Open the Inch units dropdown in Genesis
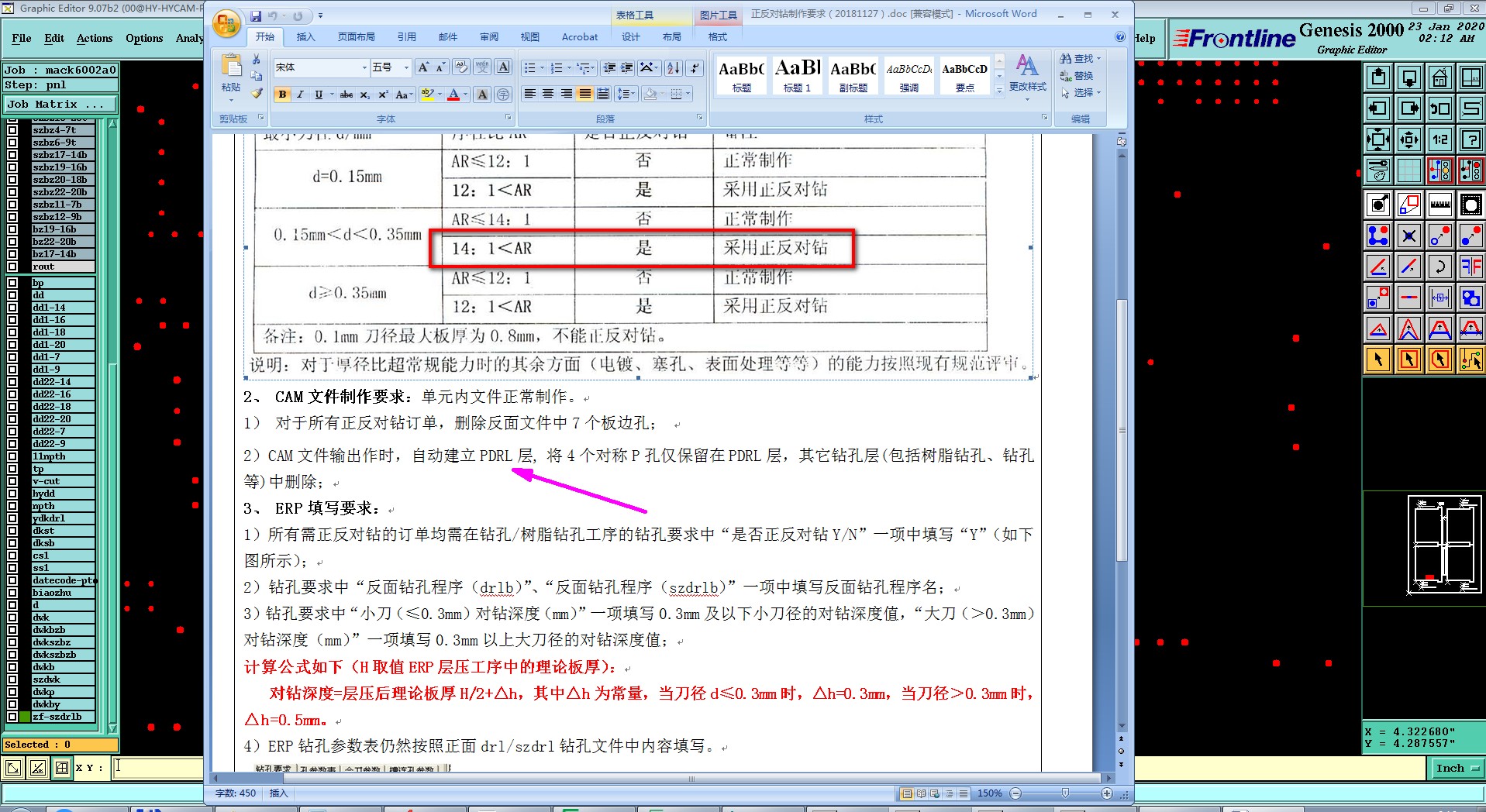Screen dimensions: 1486x812 pyautogui.click(x=1457, y=768)
